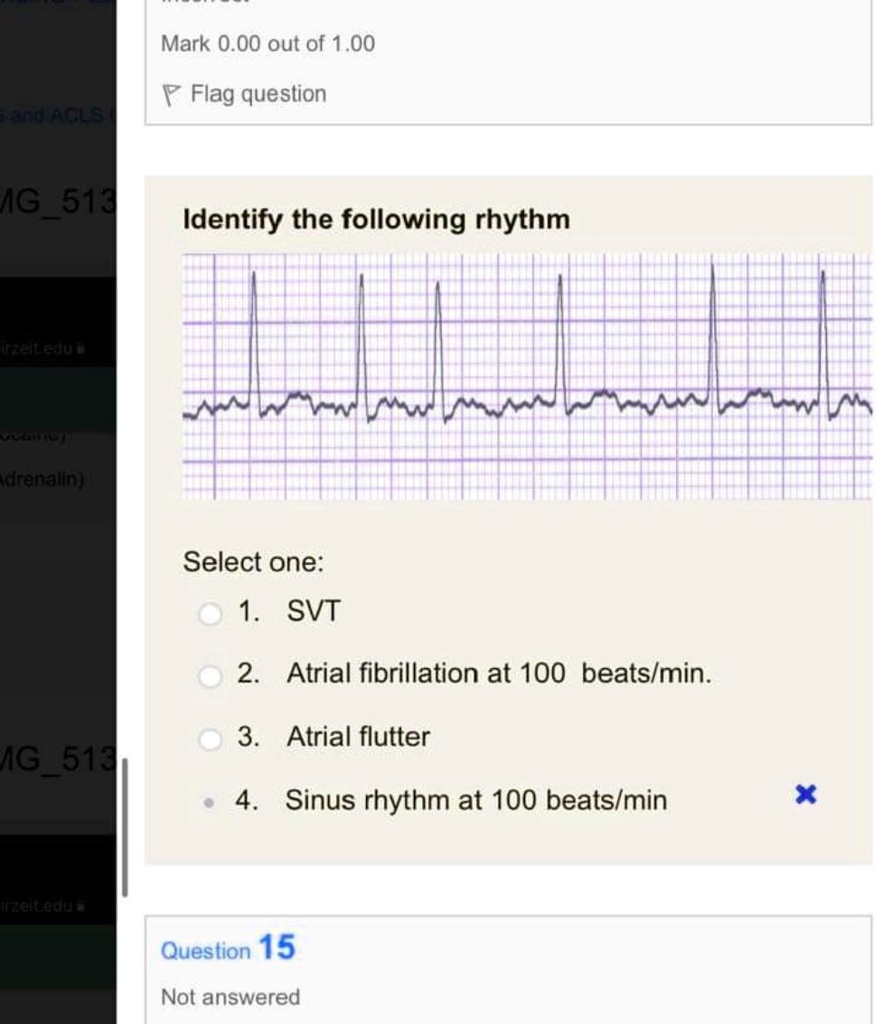Click the Flag question link text
The width and height of the screenshot is (878, 1024).
(258, 94)
